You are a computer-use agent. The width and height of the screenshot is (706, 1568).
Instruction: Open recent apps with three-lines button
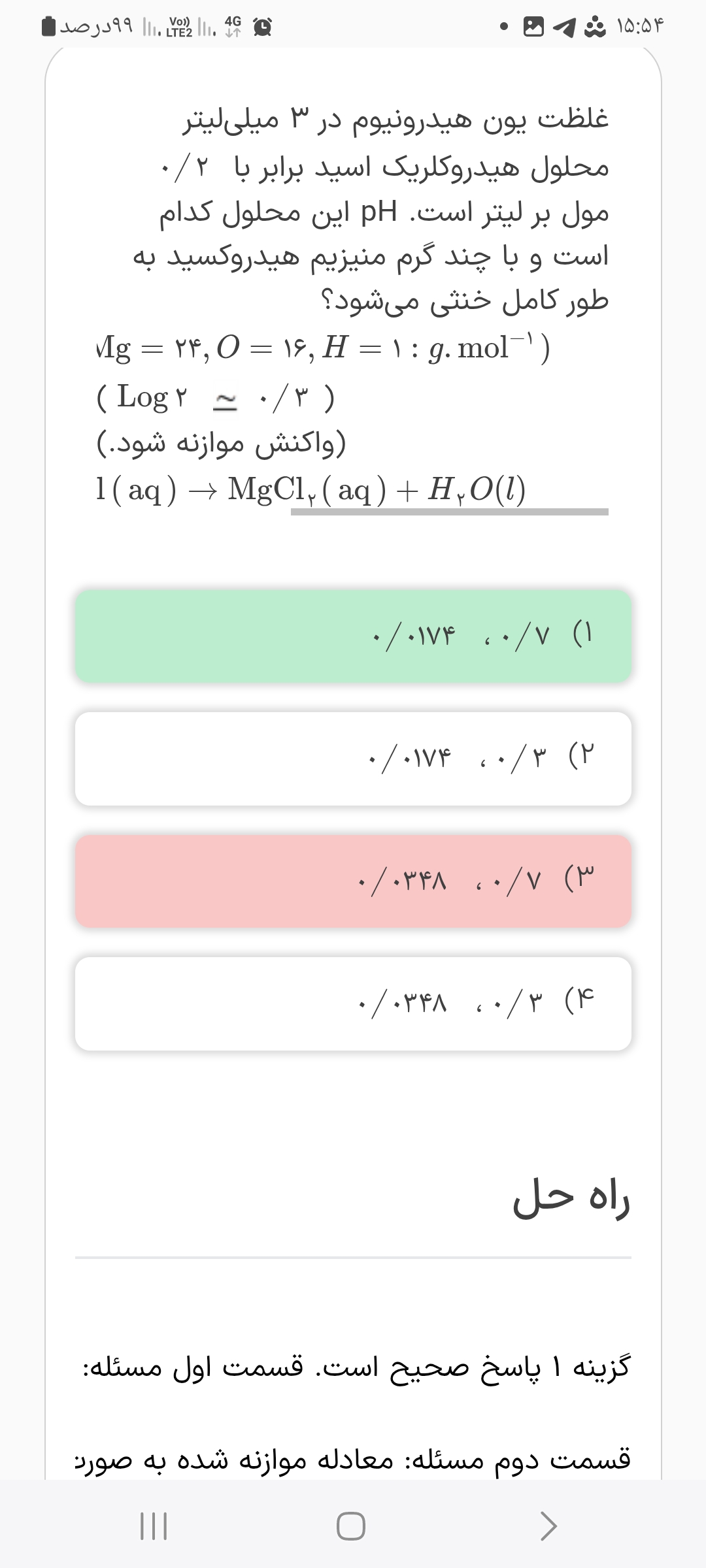point(154,1526)
